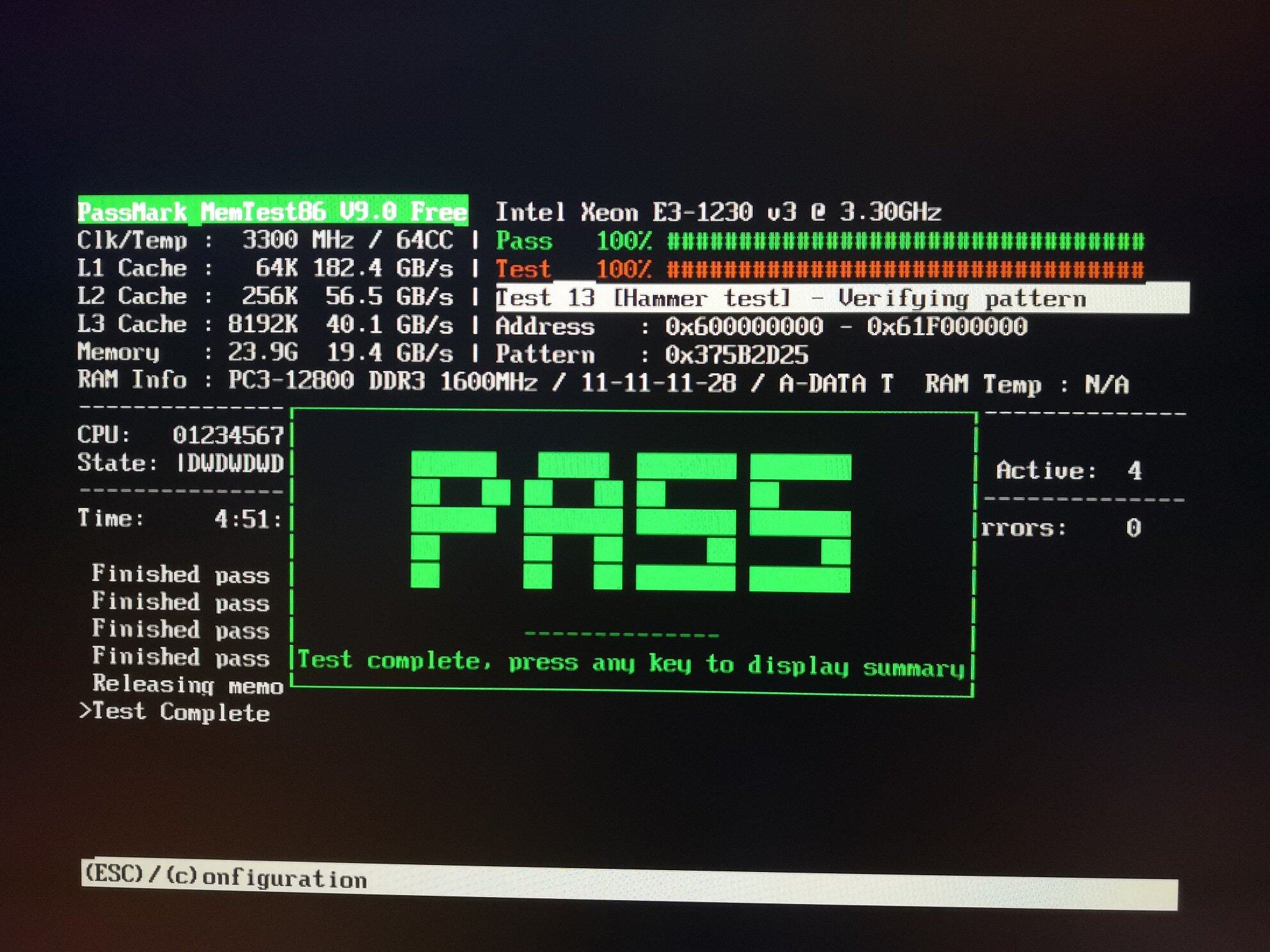Click the Test 13 Hammer test status line

coord(842,298)
